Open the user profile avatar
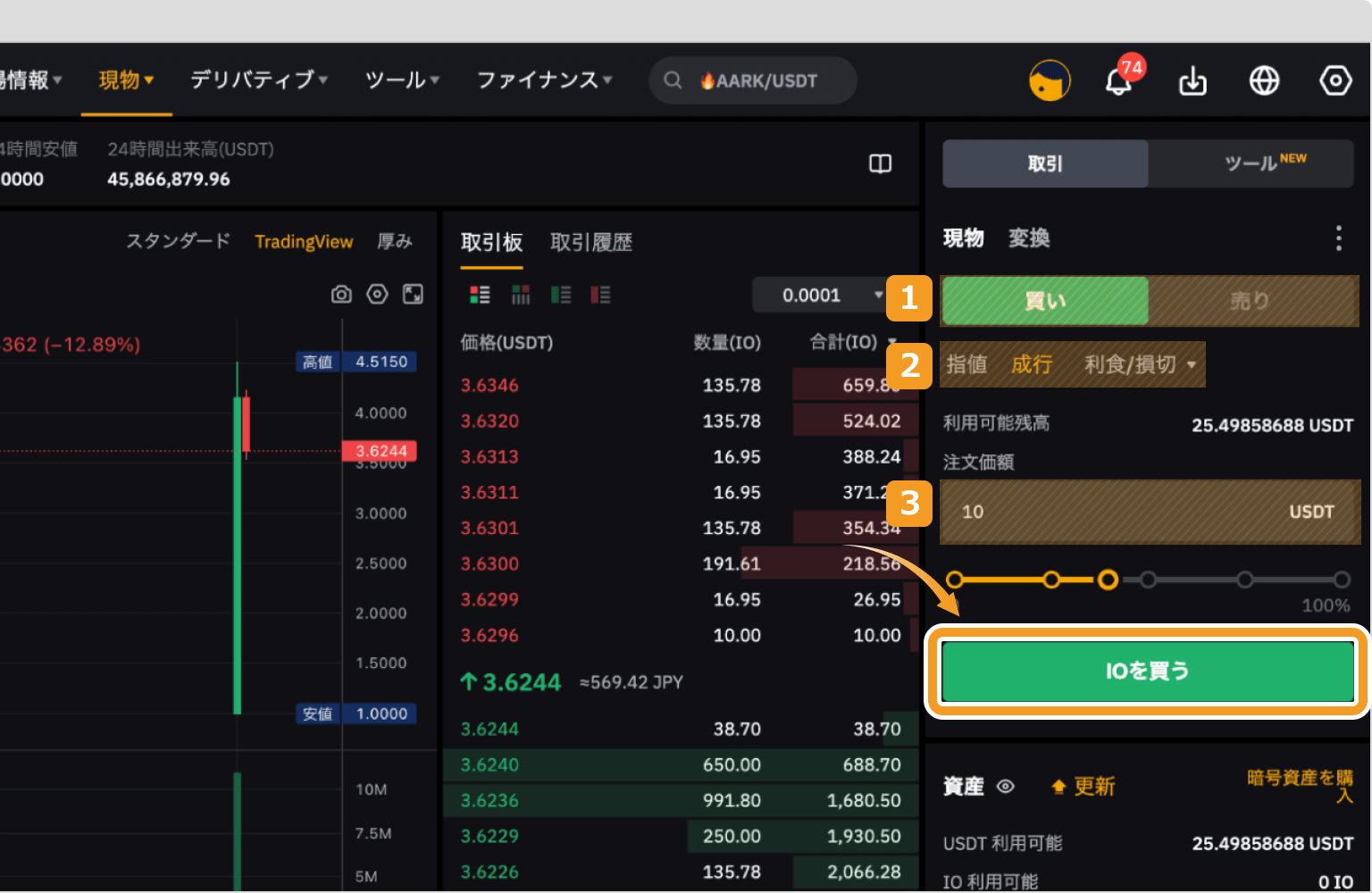The height and width of the screenshot is (893, 1372). (x=1050, y=80)
